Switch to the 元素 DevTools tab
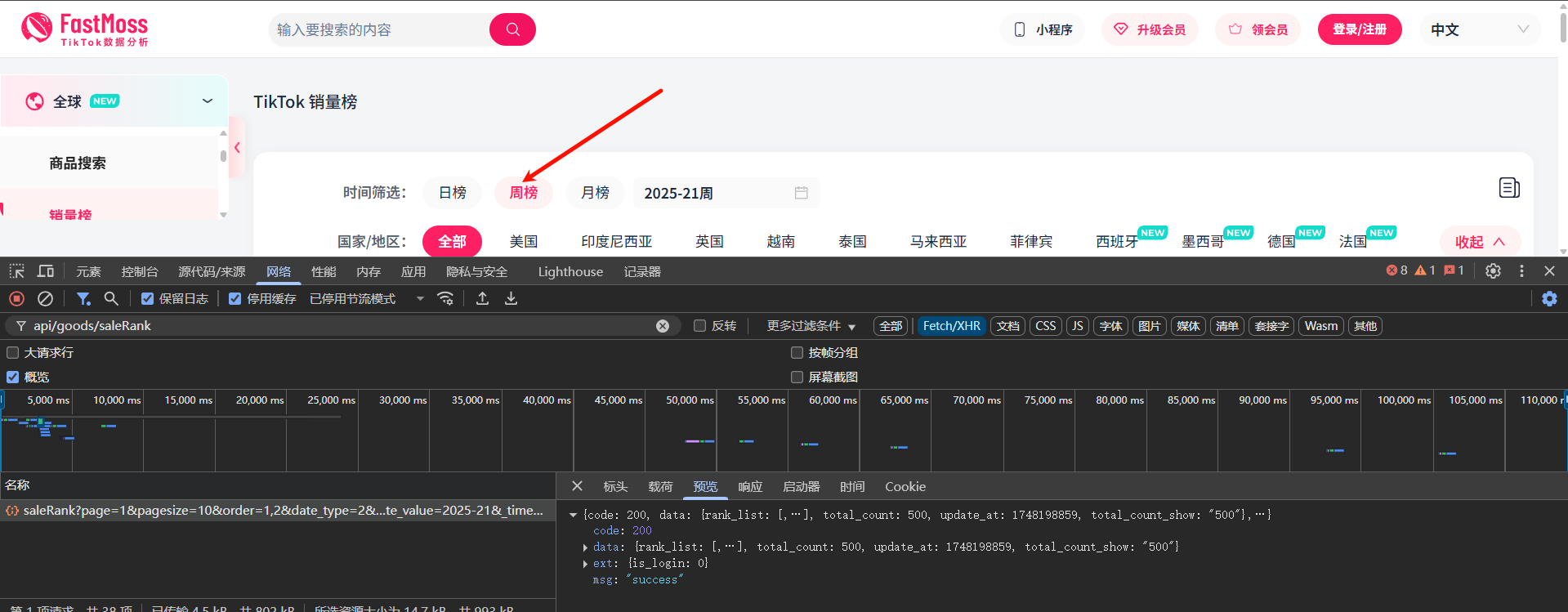The height and width of the screenshot is (612, 1568). point(88,272)
